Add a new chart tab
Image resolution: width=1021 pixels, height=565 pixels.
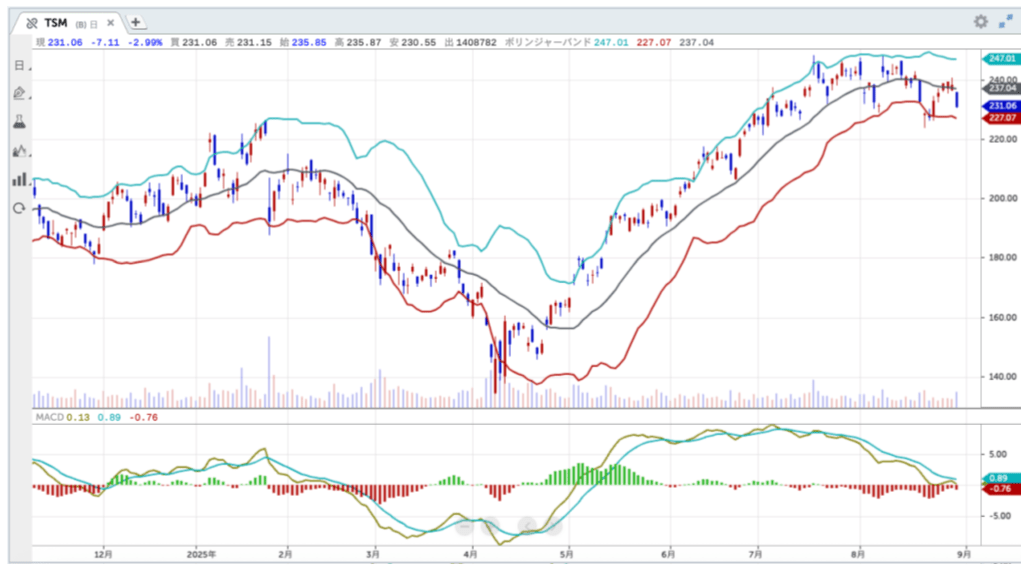coord(136,21)
